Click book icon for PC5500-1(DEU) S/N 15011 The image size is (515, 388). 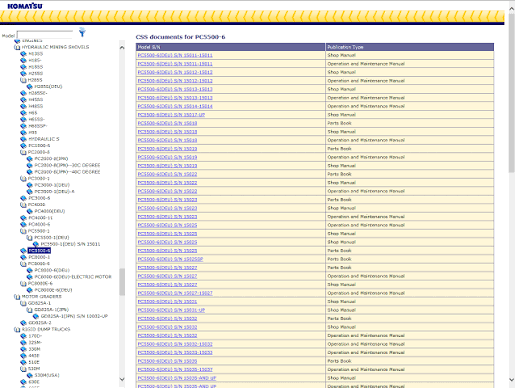(x=36, y=244)
